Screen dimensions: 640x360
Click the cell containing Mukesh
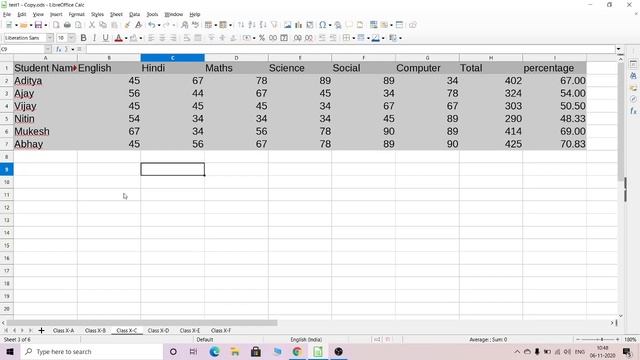click(x=45, y=131)
